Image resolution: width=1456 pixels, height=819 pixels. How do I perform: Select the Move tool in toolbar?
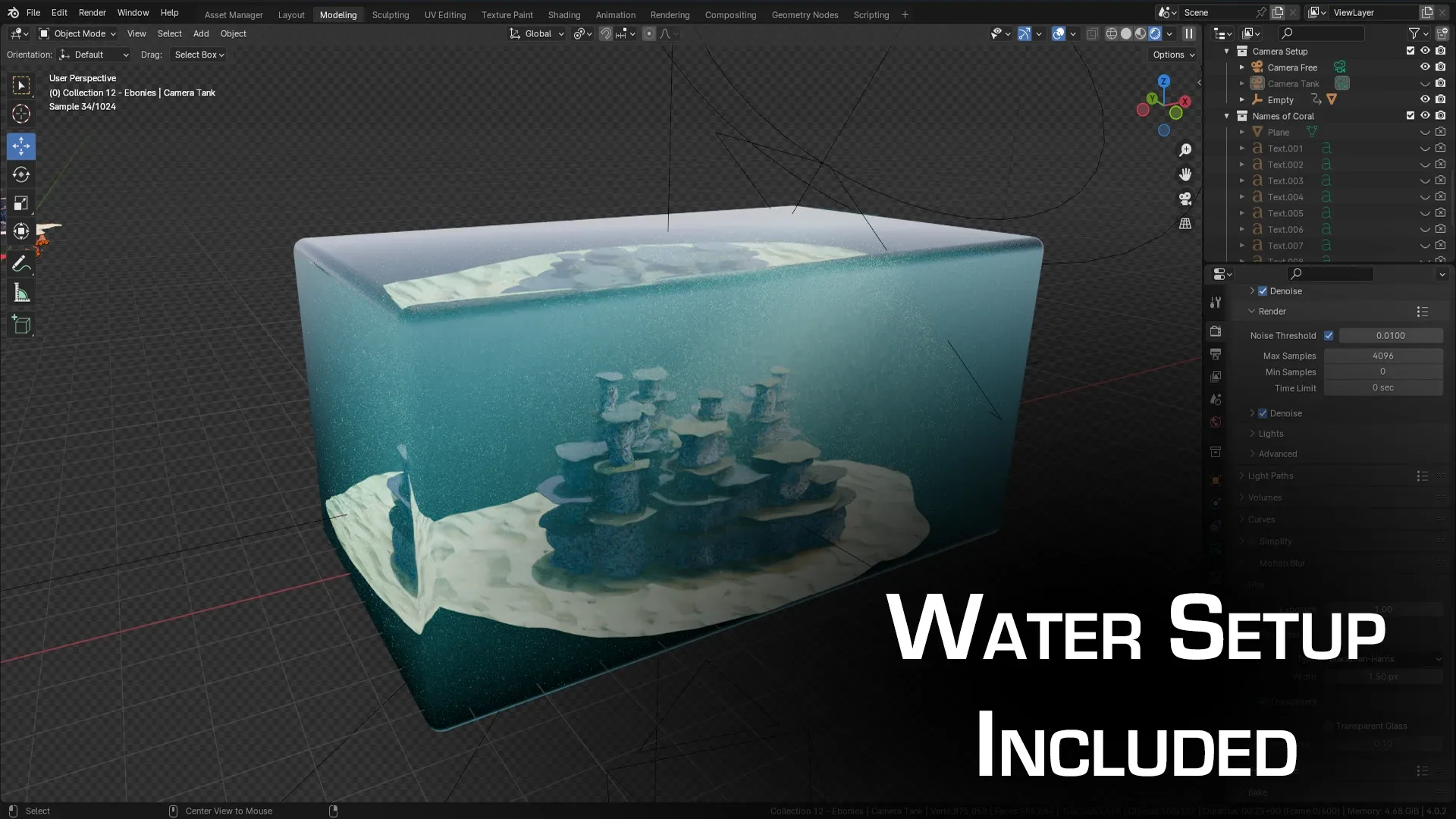(22, 145)
